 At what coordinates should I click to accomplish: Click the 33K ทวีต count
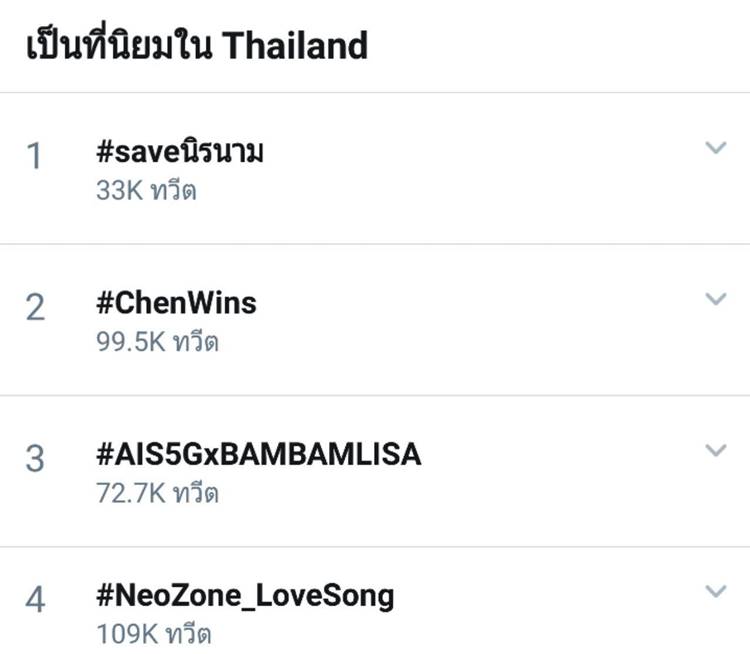[x=146, y=190]
